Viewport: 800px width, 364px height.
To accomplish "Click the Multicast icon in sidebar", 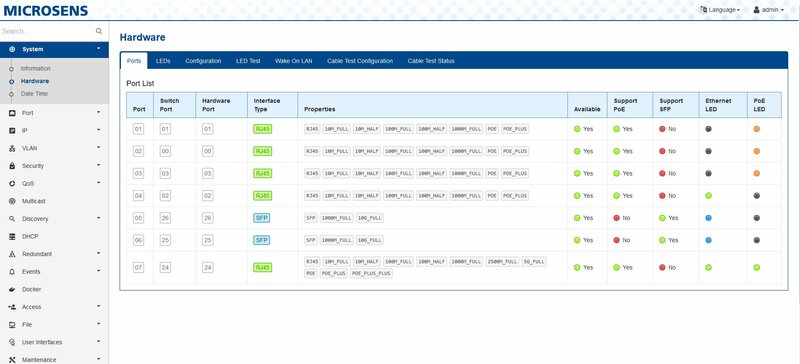I will (x=12, y=201).
